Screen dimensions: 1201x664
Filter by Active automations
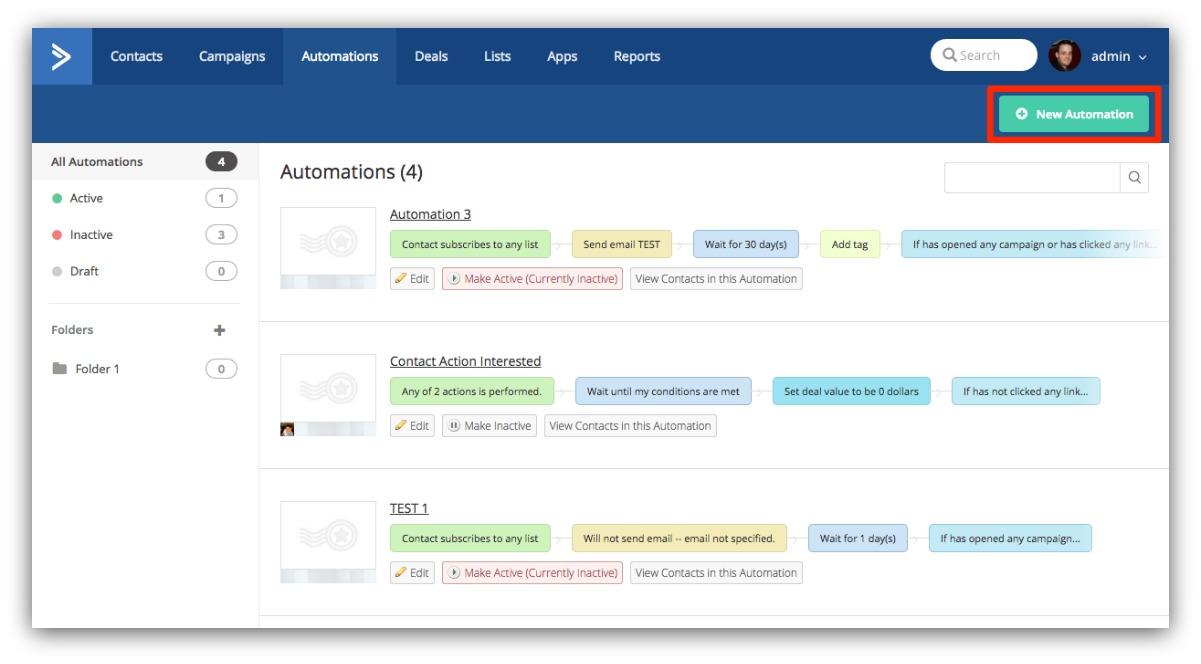point(86,198)
